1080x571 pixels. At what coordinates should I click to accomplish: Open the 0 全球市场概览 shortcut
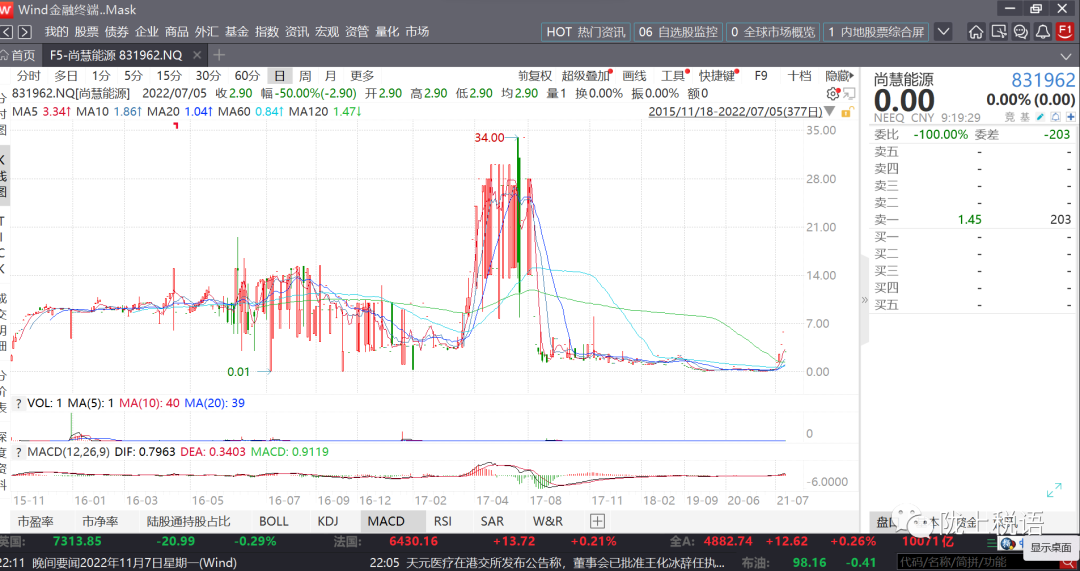point(772,32)
